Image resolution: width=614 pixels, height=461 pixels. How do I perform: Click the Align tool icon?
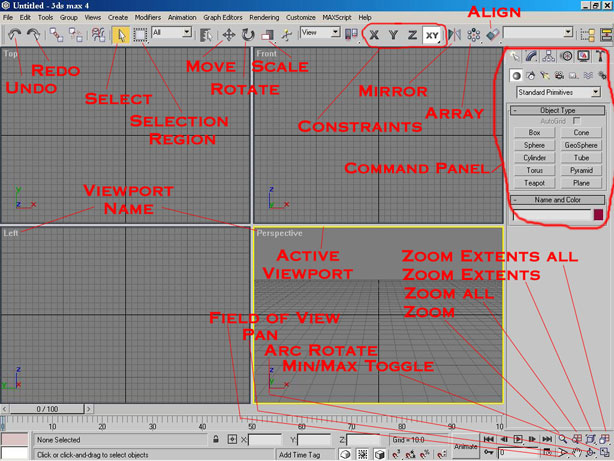(492, 35)
